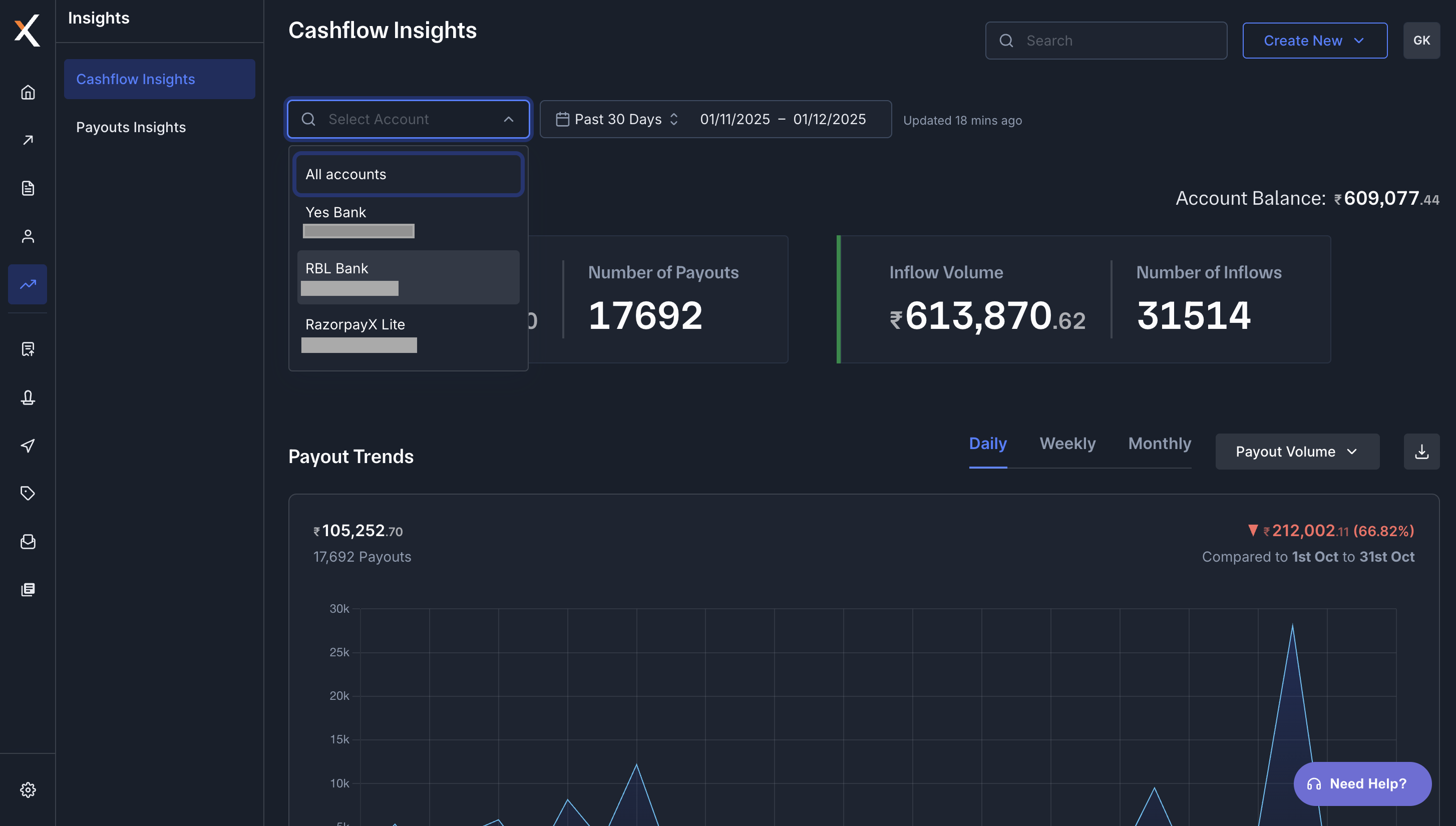The height and width of the screenshot is (826, 1456).
Task: Click the download chart icon near Payout Volume
Action: [1422, 451]
